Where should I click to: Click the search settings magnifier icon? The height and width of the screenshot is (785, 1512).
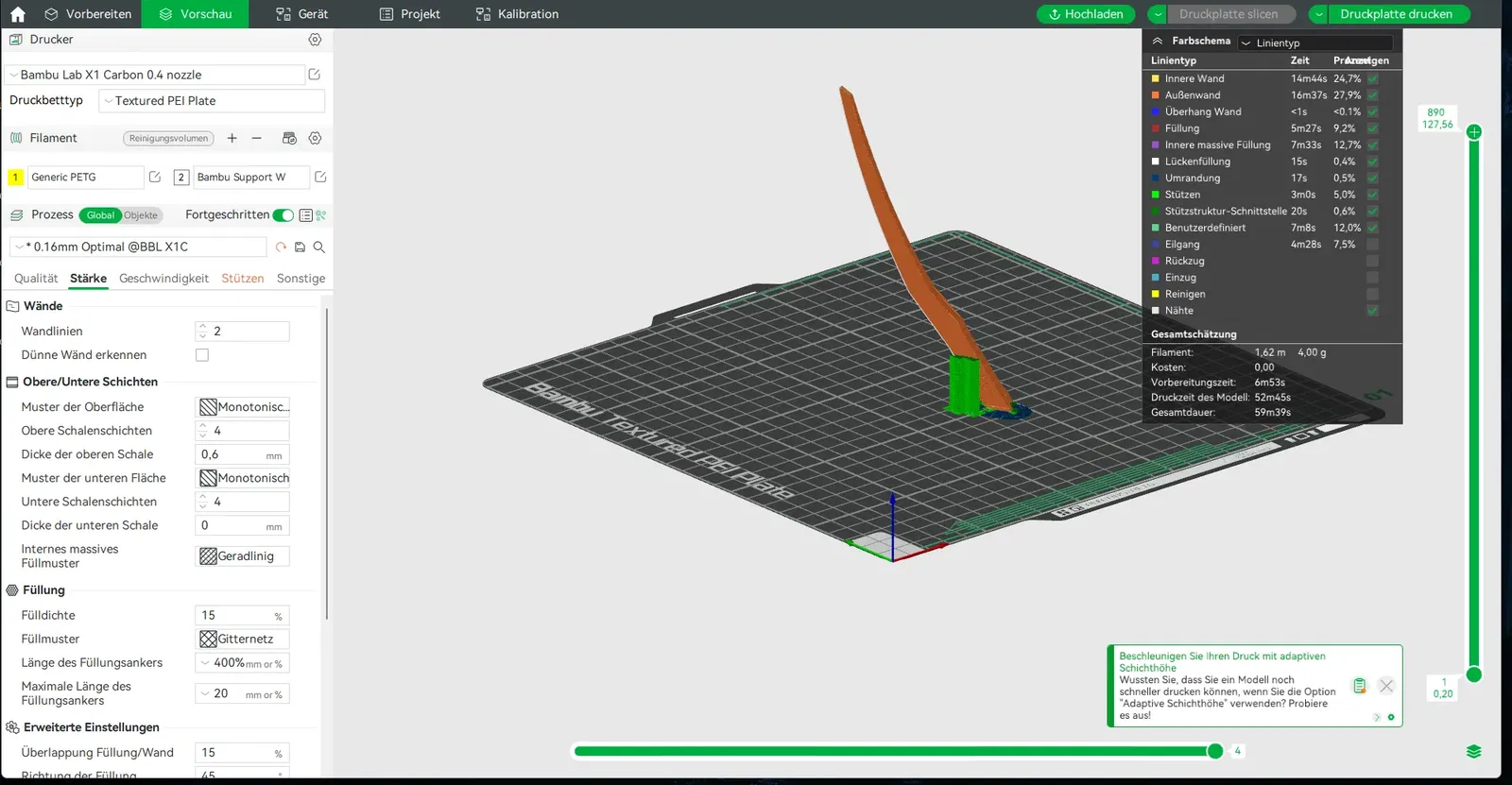point(319,247)
